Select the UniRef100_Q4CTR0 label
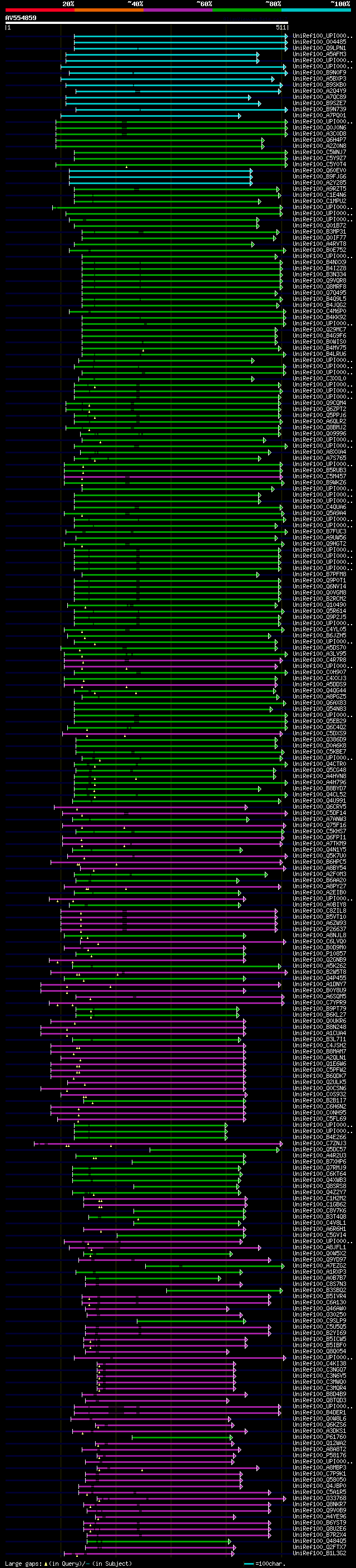The height and width of the screenshot is (1568, 356). click(x=319, y=763)
